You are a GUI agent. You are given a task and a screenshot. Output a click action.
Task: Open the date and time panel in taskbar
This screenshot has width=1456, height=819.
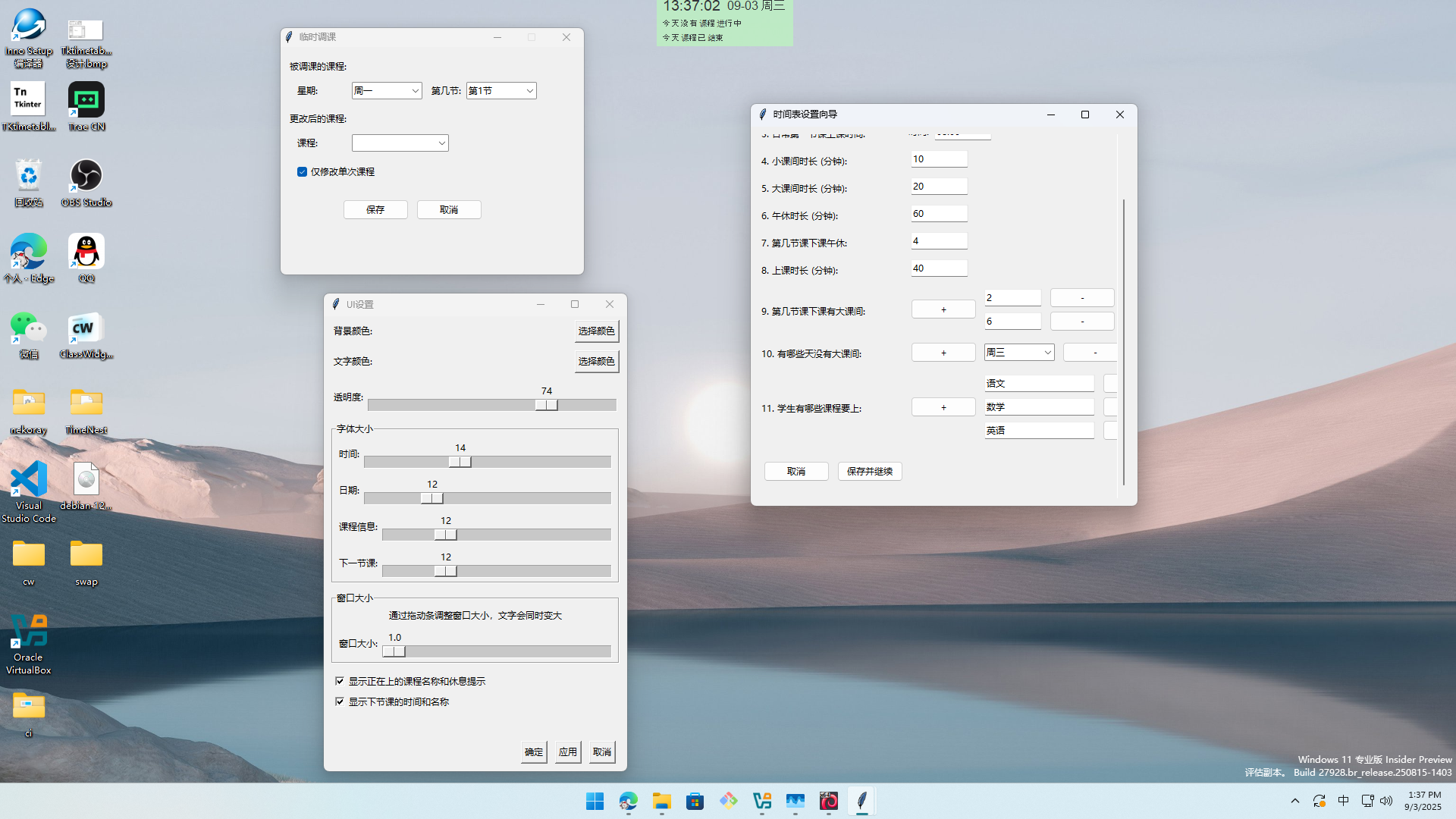tap(1423, 801)
